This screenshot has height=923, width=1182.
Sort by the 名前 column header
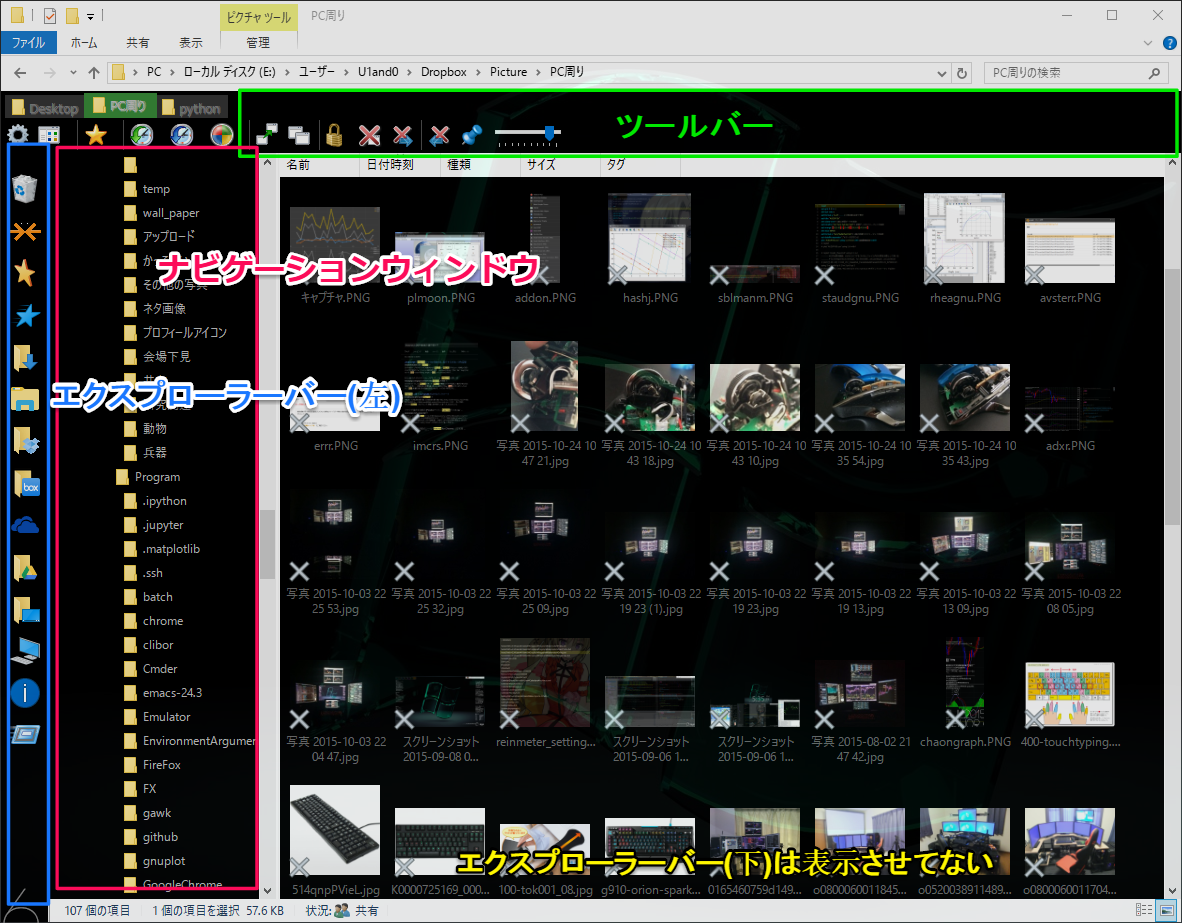[x=320, y=164]
